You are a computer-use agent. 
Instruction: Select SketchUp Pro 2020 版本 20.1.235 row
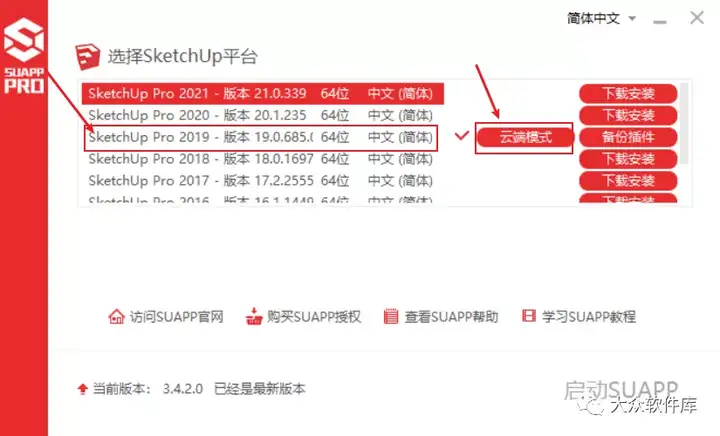click(262, 115)
